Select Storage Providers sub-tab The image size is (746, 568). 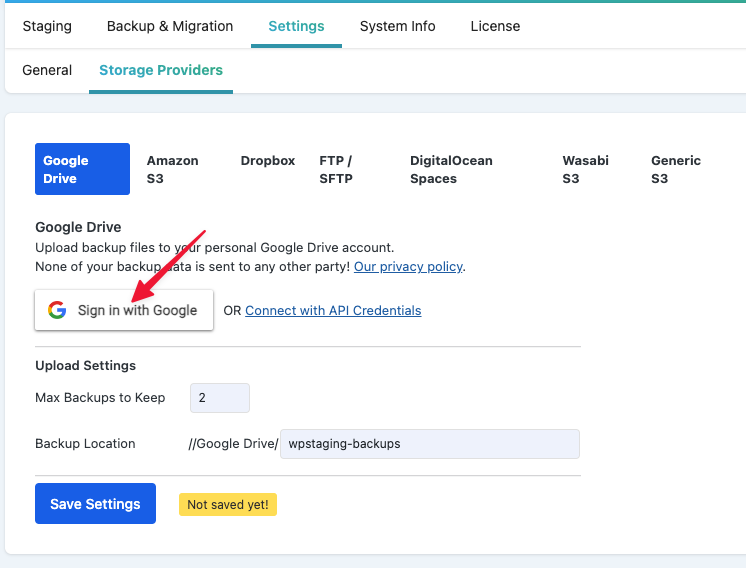tap(161, 70)
